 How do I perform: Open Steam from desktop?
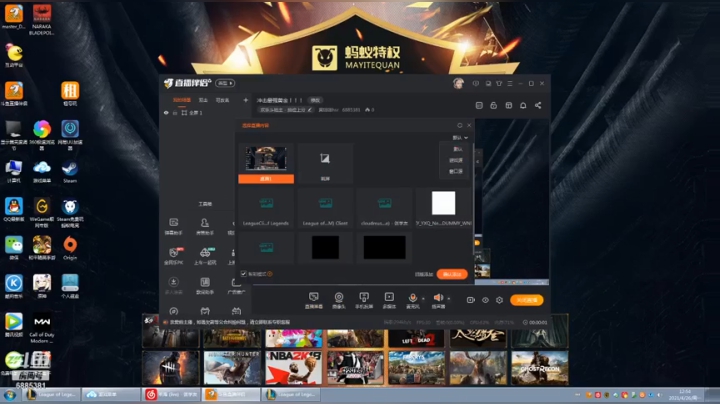(70, 171)
